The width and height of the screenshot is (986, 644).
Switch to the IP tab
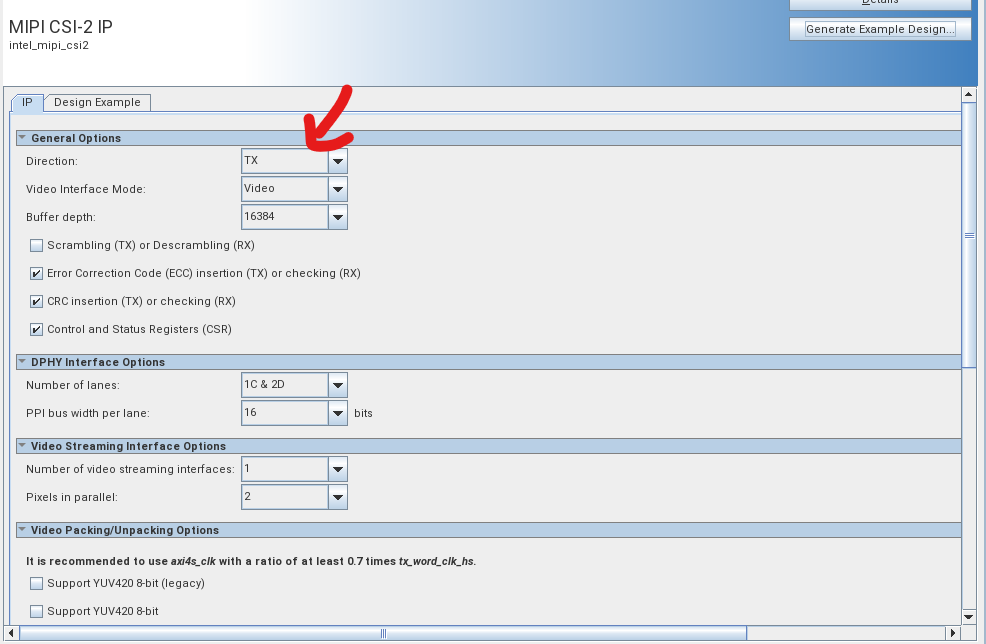point(27,103)
